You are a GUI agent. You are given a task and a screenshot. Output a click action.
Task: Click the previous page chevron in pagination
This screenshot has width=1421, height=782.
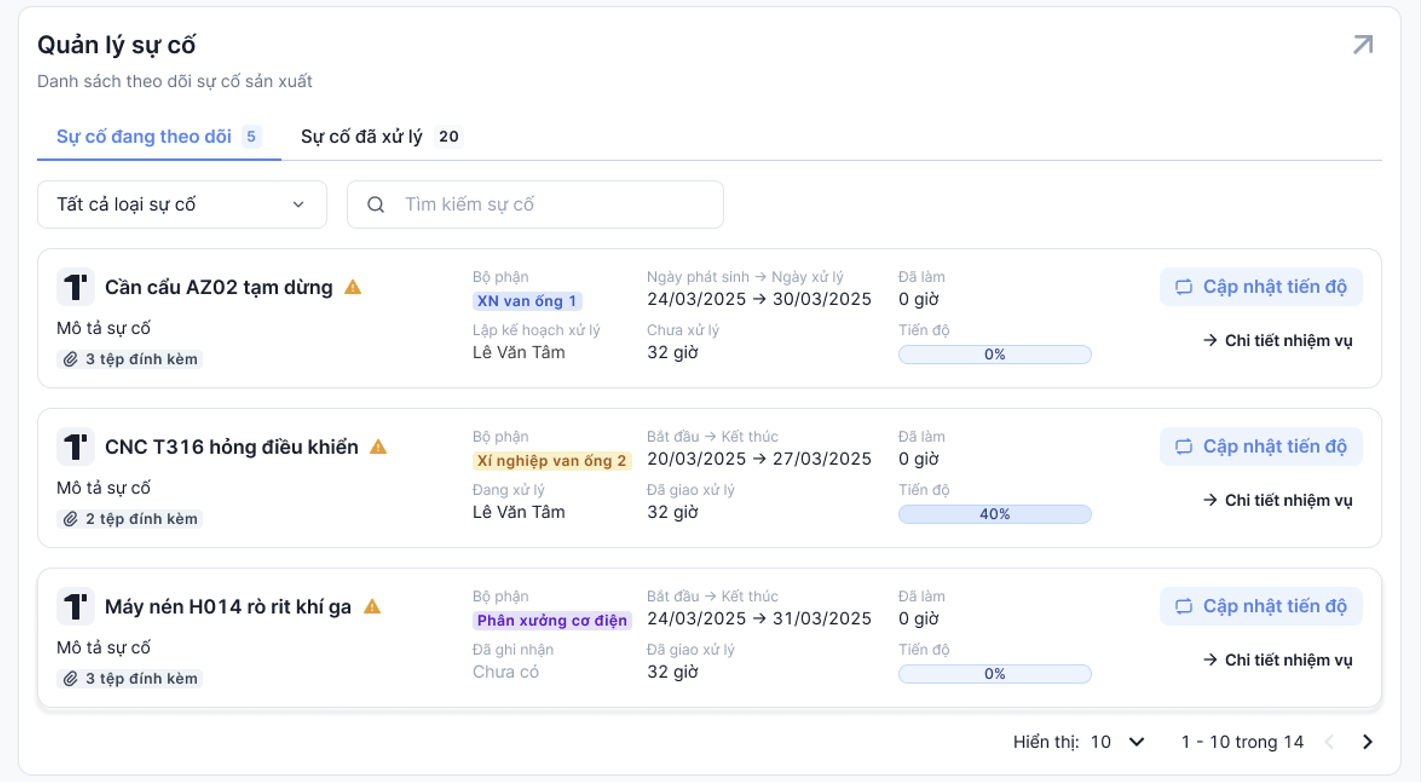click(1329, 742)
